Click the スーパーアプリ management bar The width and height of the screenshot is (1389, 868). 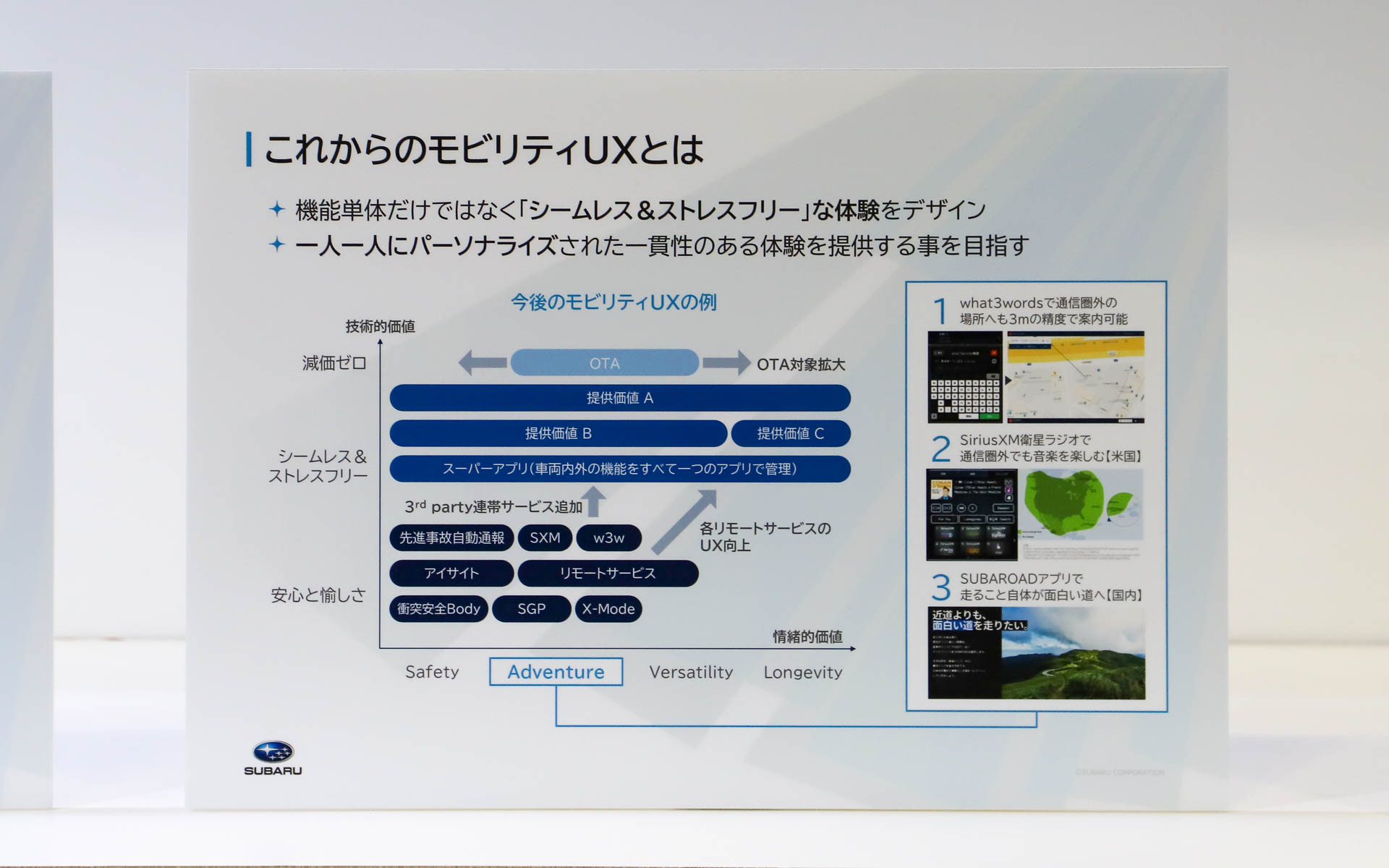(x=619, y=469)
